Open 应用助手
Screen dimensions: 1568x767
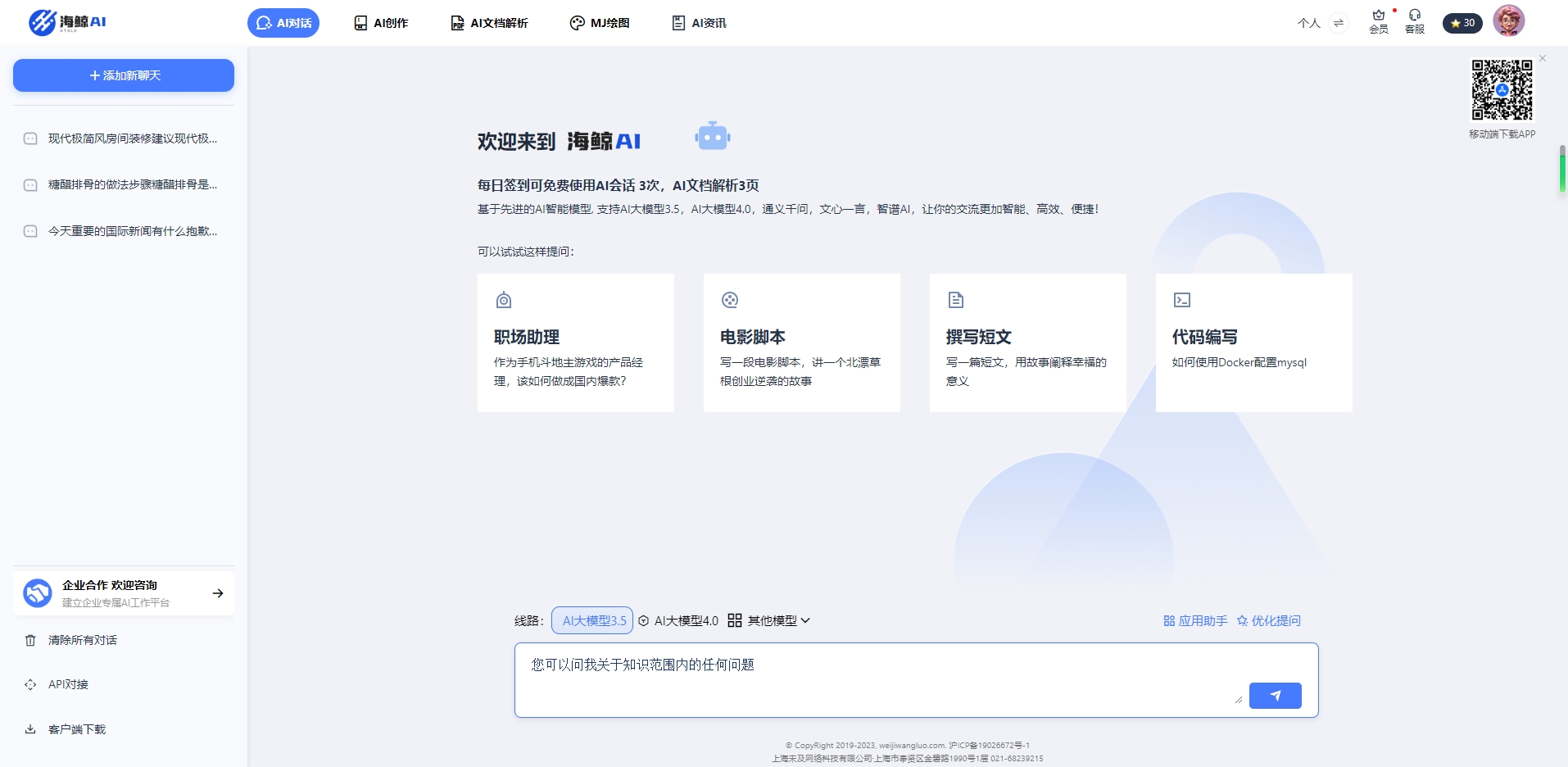point(1195,620)
